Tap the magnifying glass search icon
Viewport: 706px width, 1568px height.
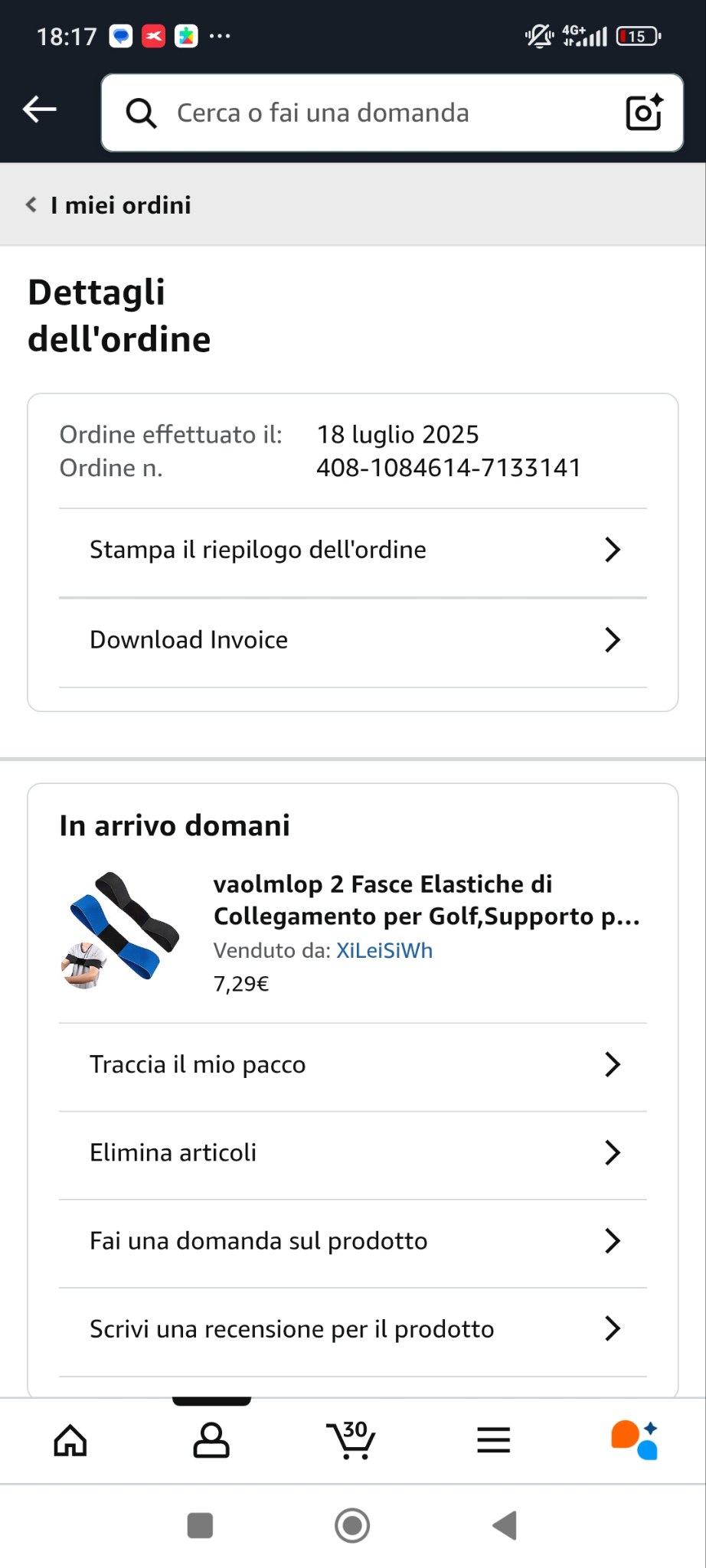click(141, 113)
